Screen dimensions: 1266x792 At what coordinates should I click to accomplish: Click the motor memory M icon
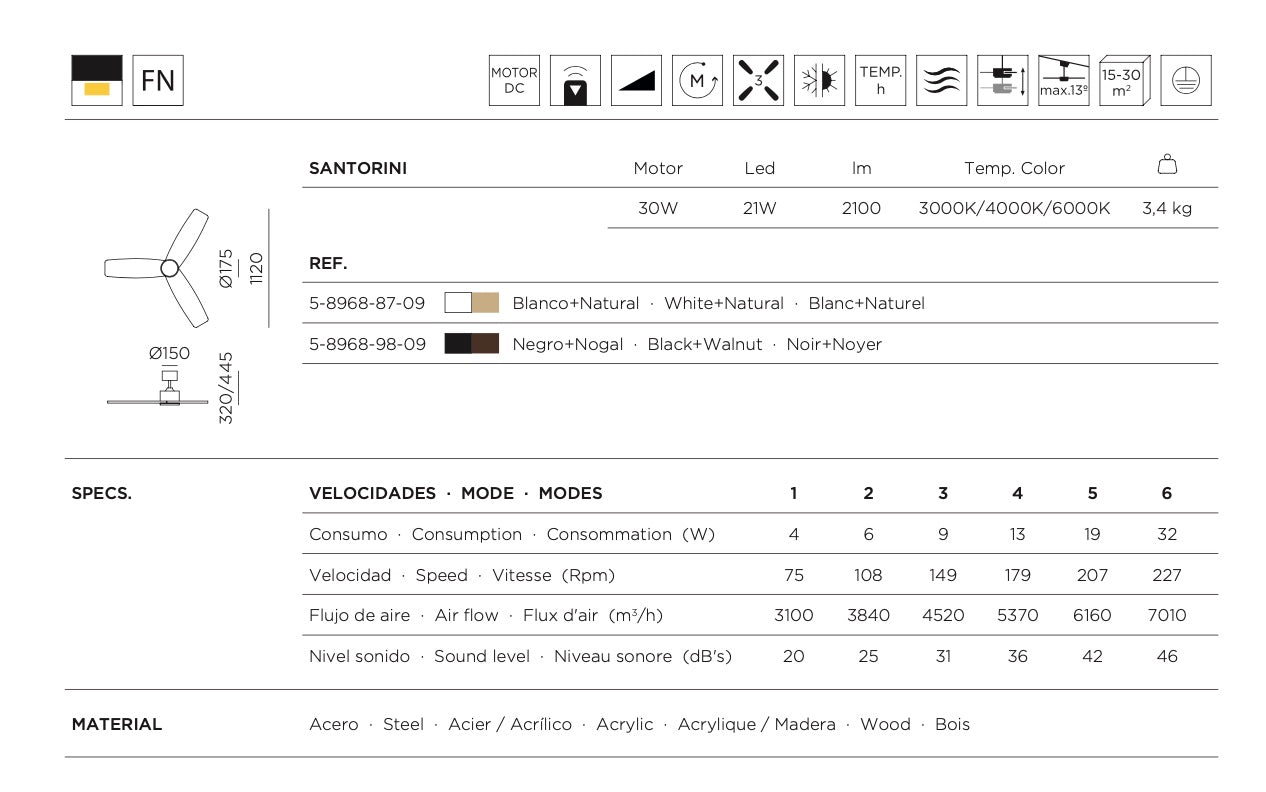697,81
